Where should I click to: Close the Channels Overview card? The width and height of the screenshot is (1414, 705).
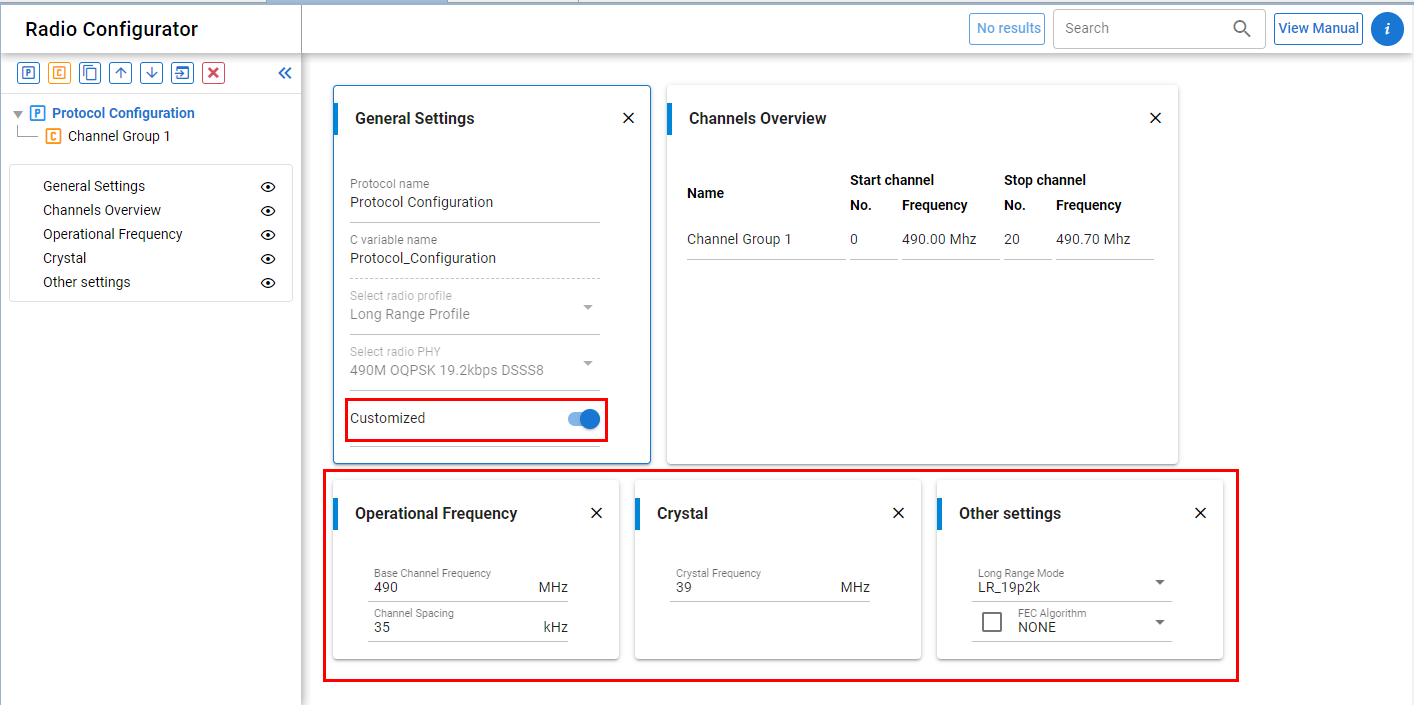1155,118
